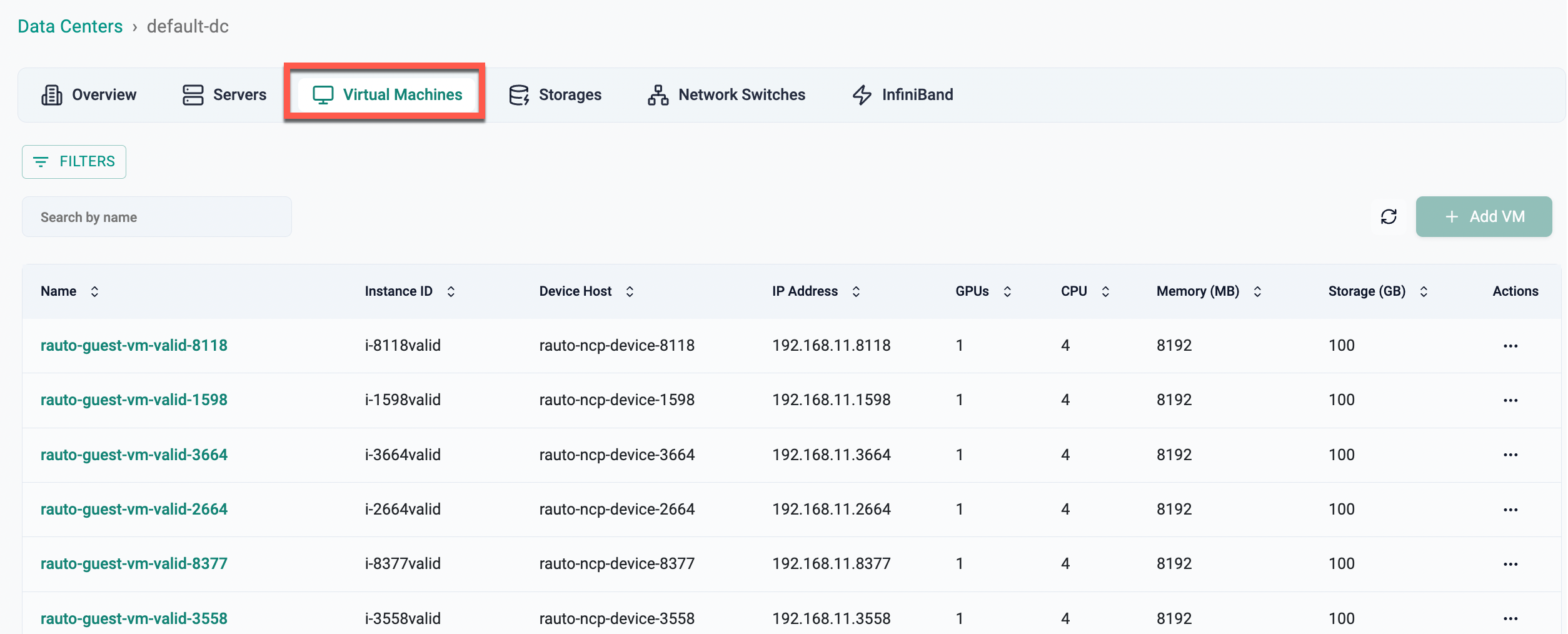Open actions menu for rauto-guest-vm-valid-2664

1511,509
